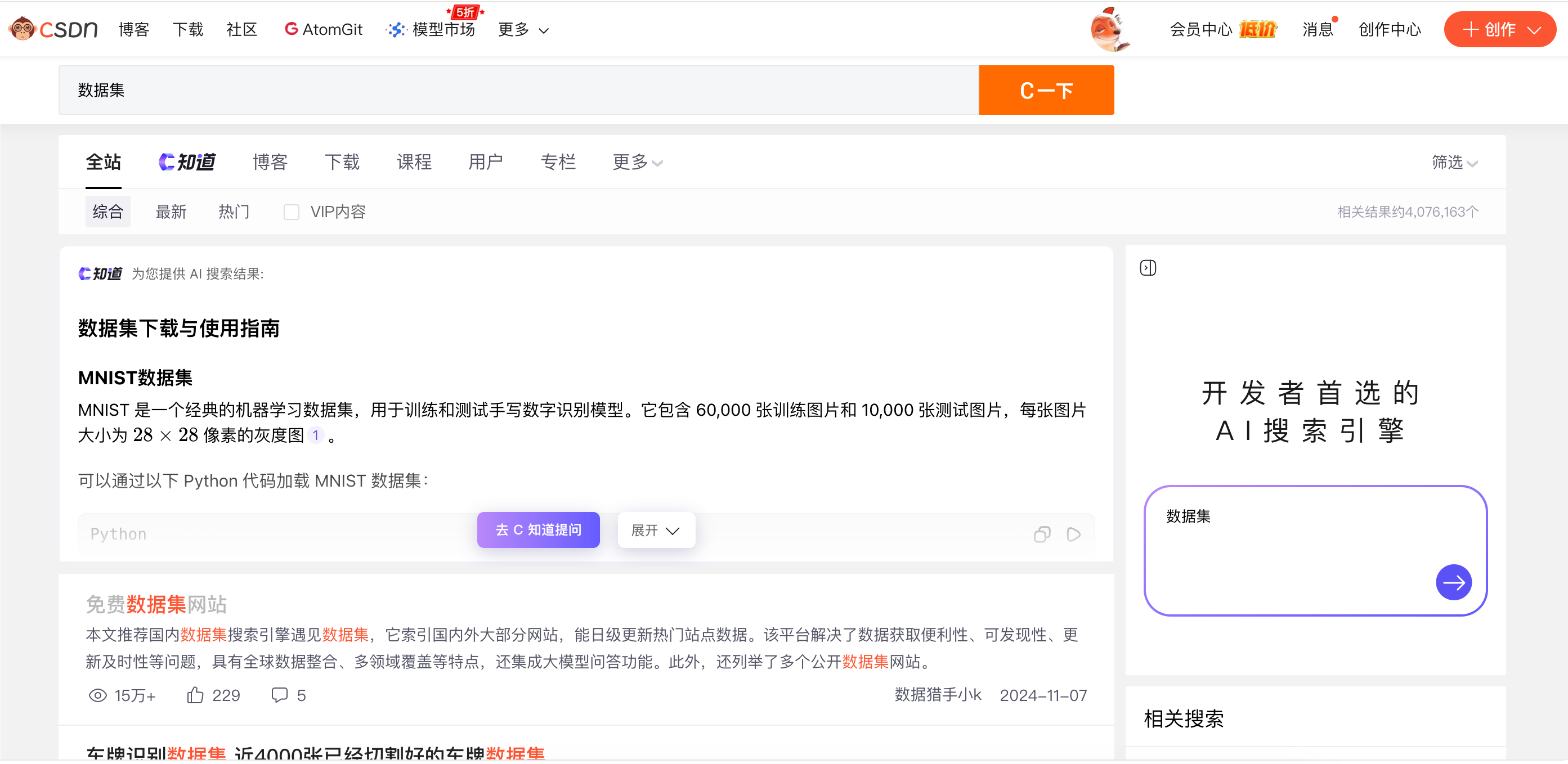Submit AI search with arrow button

tap(1454, 582)
